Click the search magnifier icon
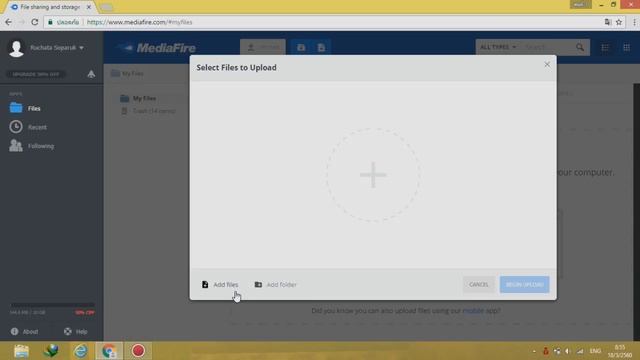 click(x=580, y=47)
